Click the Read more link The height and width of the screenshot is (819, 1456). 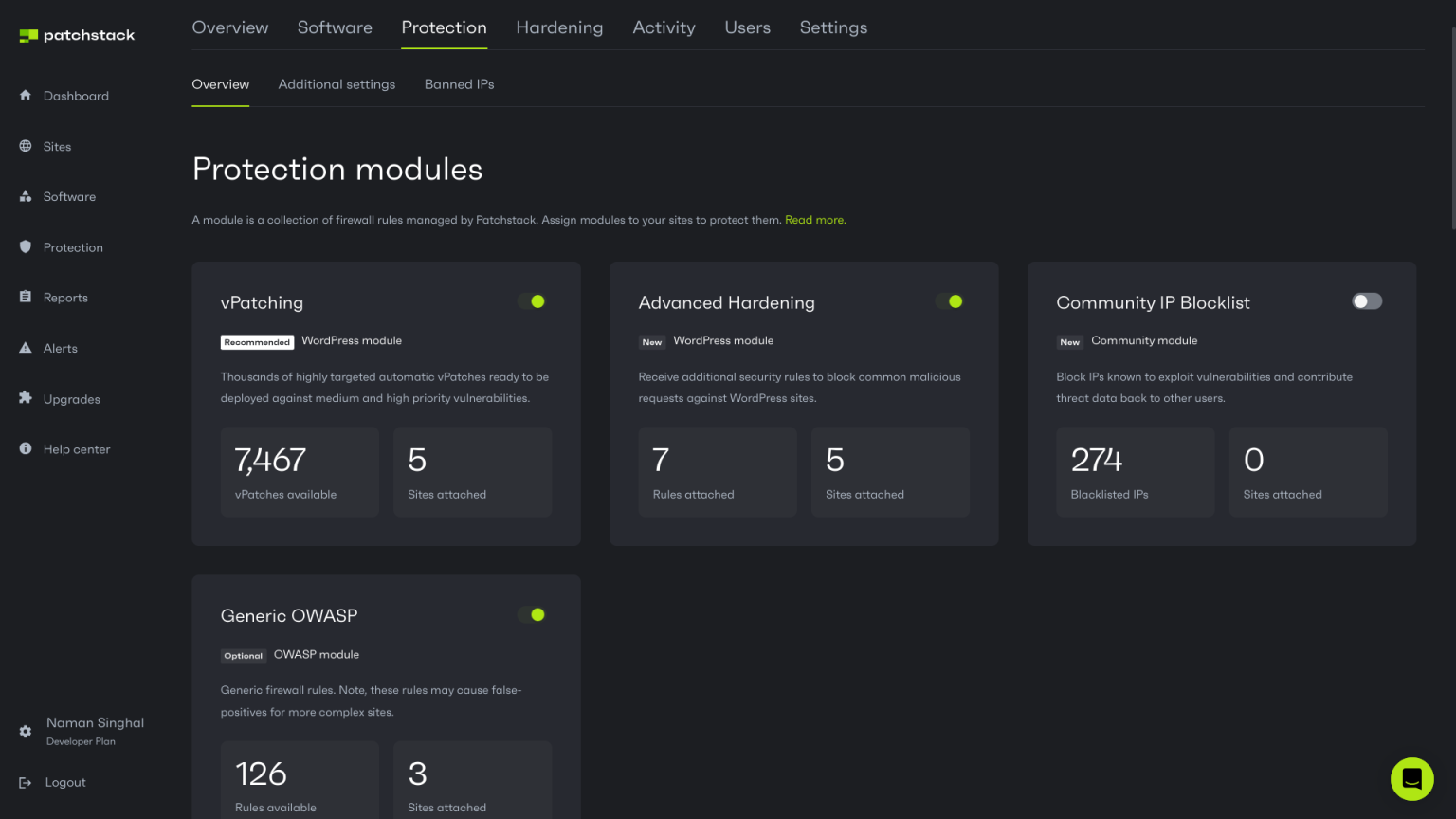[813, 219]
